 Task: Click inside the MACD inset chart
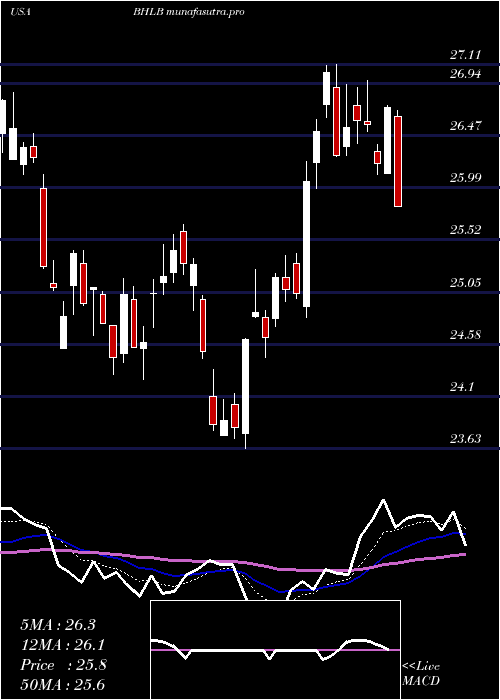pyautogui.click(x=275, y=650)
